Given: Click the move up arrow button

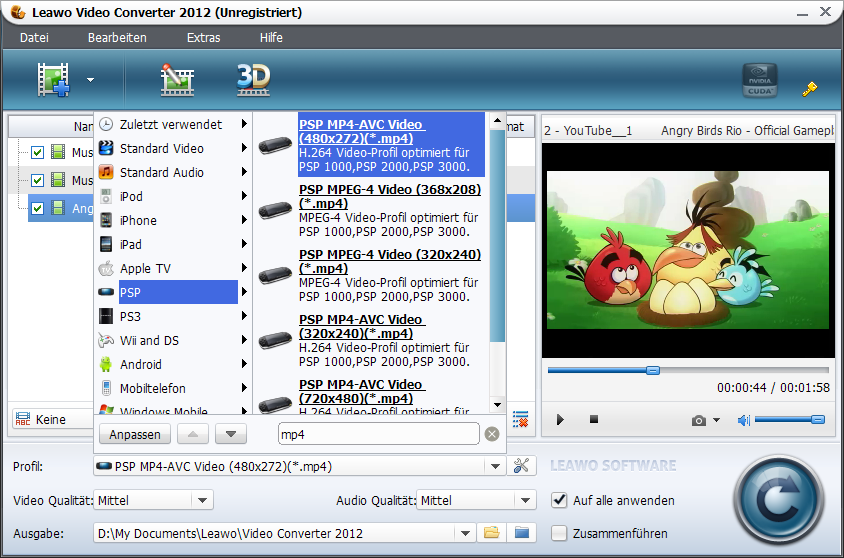Looking at the screenshot, I should 193,434.
